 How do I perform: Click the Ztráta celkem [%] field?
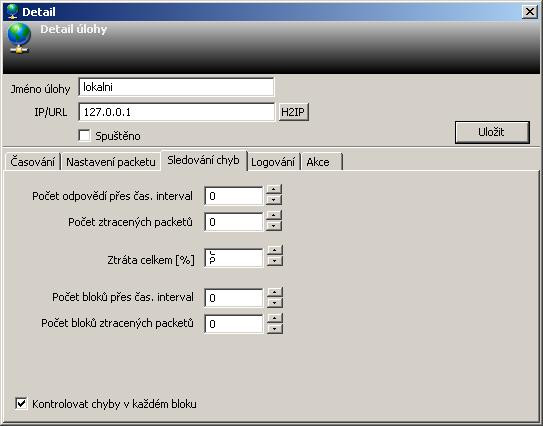pos(234,258)
